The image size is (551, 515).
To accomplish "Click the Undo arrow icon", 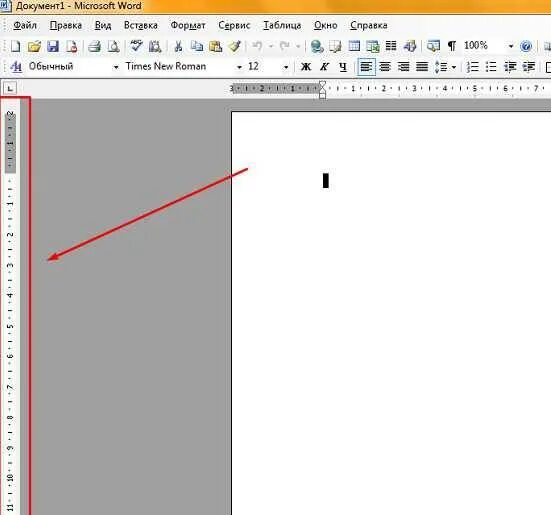I will click(x=257, y=46).
